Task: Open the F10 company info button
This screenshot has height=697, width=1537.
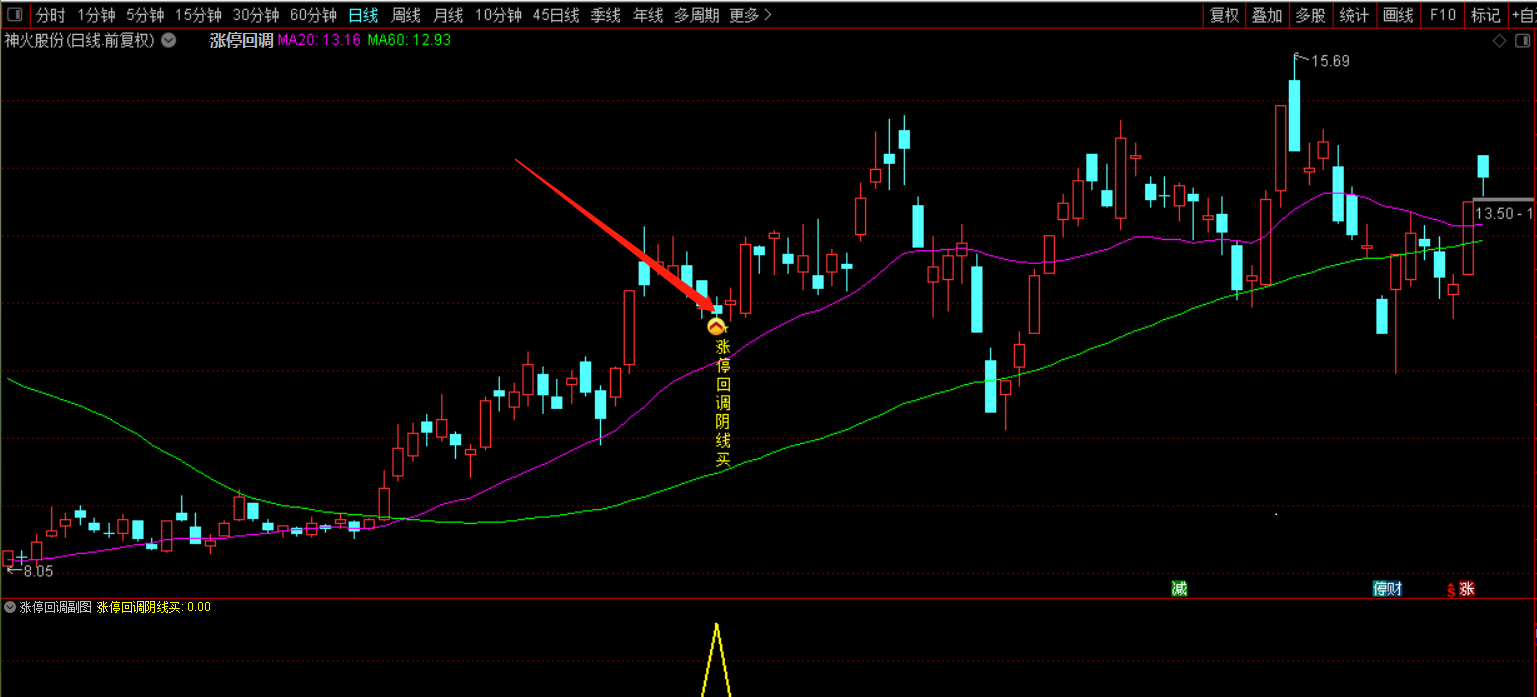Action: (x=1442, y=15)
